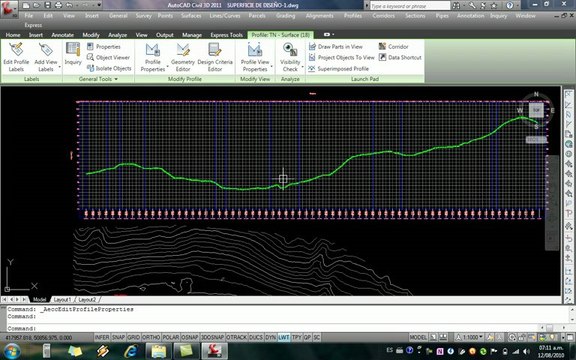Switch to the Annotate ribbon tab
Screen dimensions: 576x360
coord(62,35)
